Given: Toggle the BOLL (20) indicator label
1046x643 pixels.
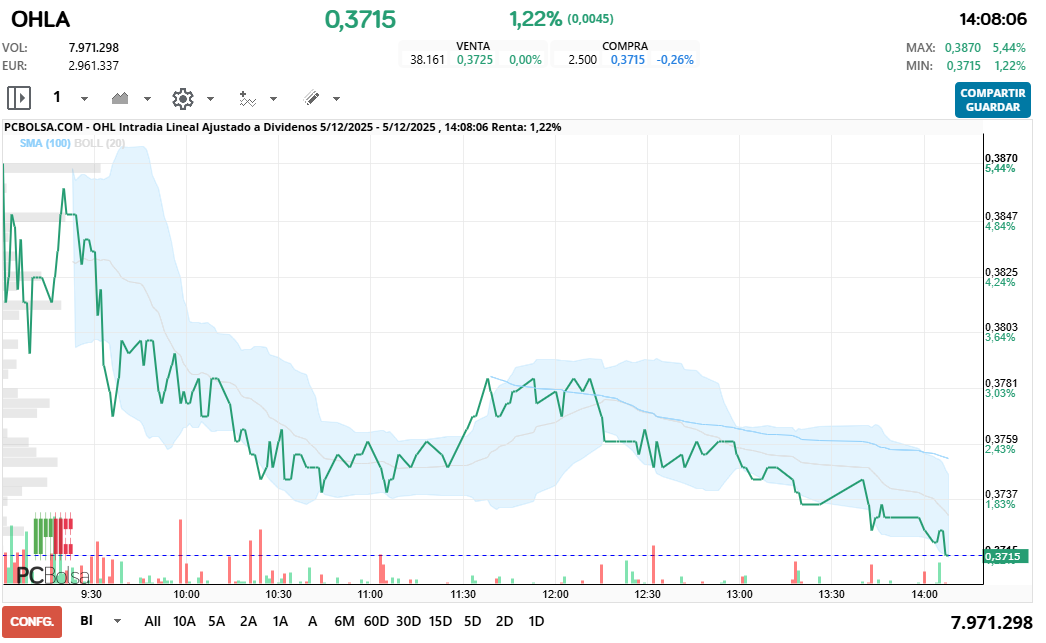Looking at the screenshot, I should pos(99,143).
